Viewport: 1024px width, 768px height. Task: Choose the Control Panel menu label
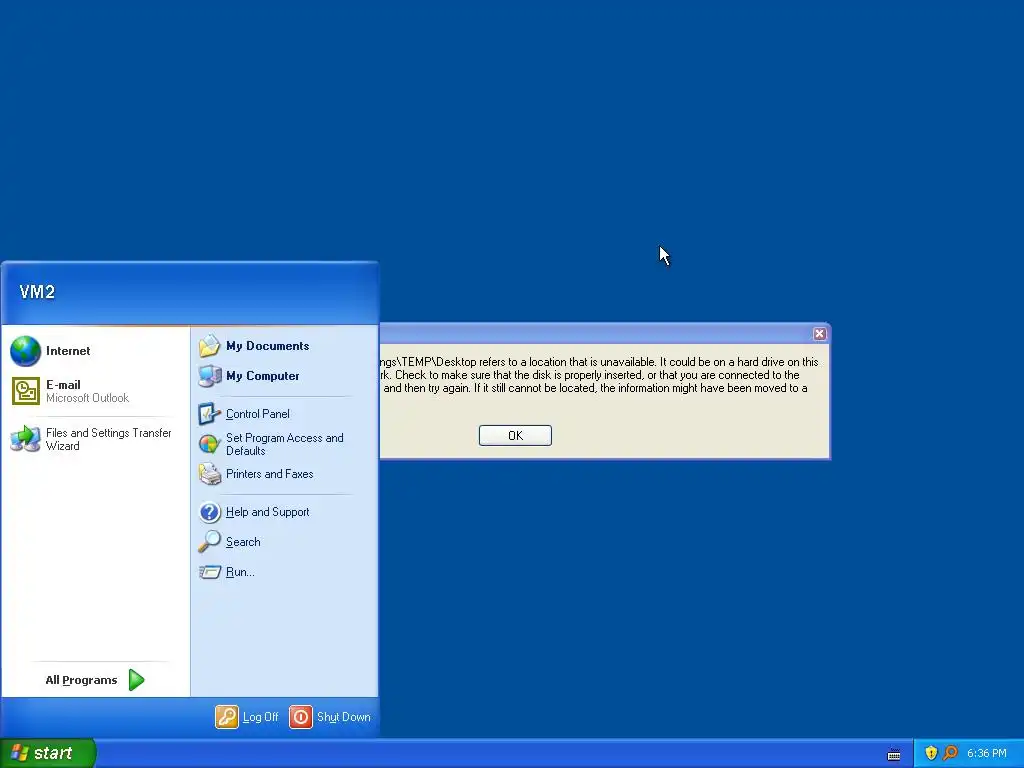click(x=257, y=414)
